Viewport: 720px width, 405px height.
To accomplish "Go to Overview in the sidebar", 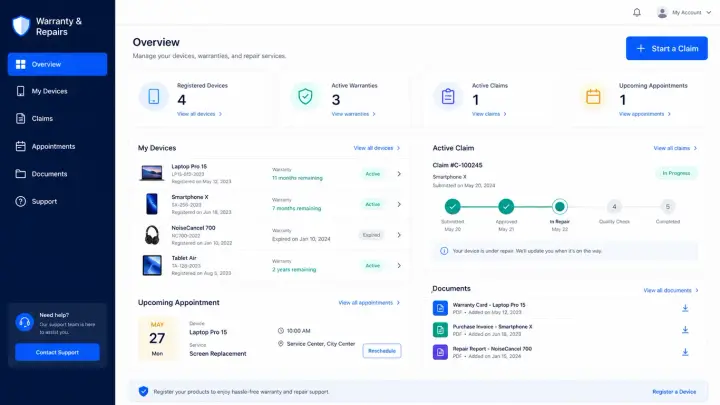I will coord(57,64).
